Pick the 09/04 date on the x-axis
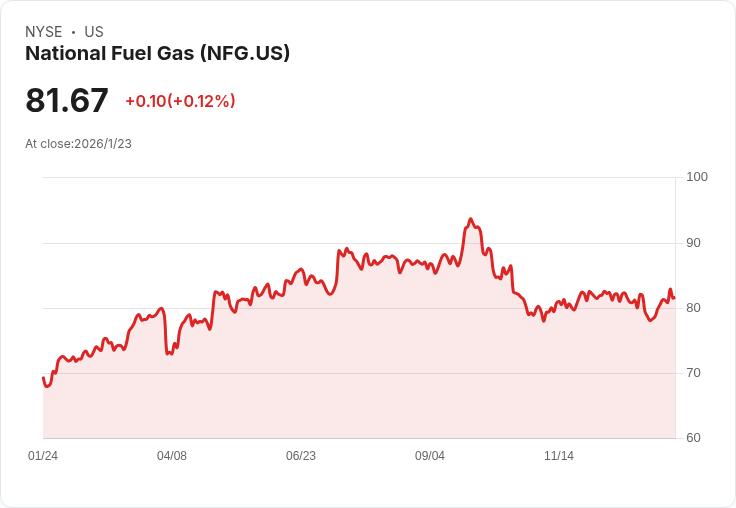The image size is (736, 508). [430, 456]
